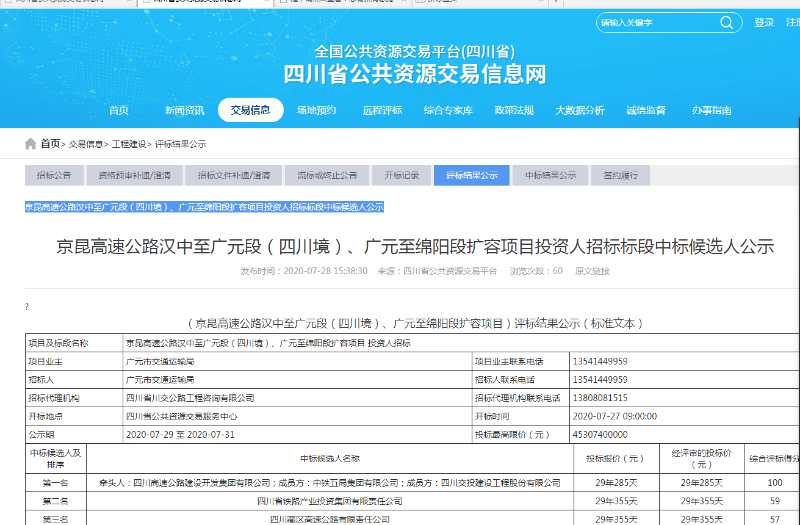Open the 大数据分析 navigation item

(x=580, y=110)
